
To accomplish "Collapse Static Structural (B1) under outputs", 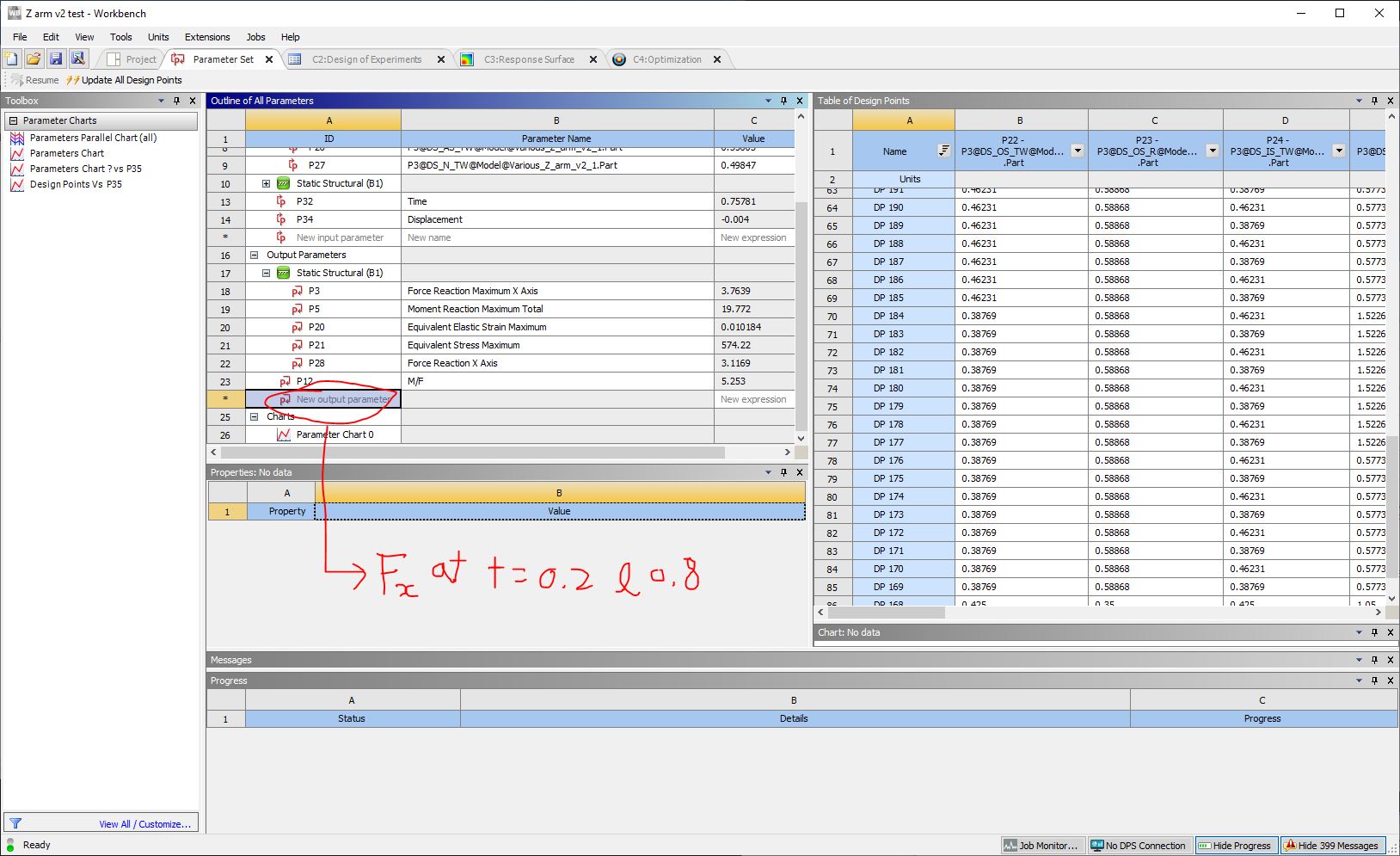I will [266, 273].
